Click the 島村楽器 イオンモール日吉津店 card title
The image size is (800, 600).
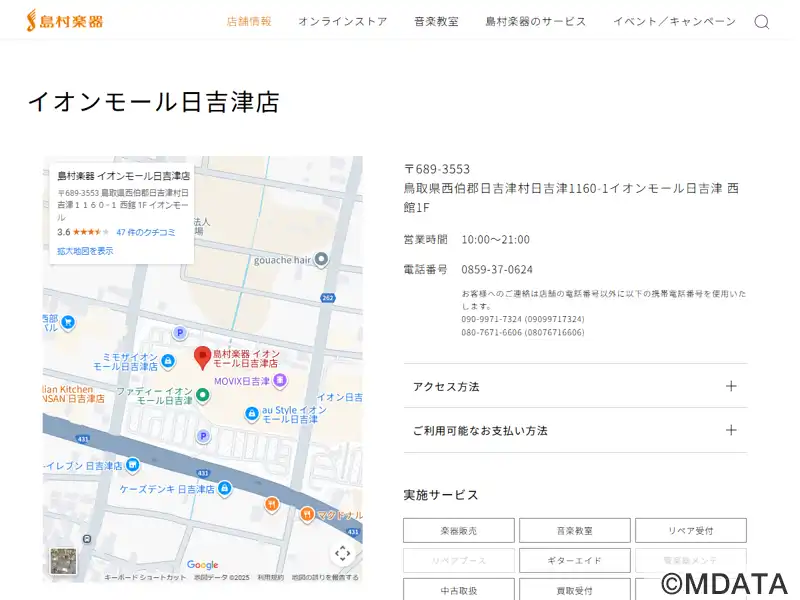[x=123, y=176]
